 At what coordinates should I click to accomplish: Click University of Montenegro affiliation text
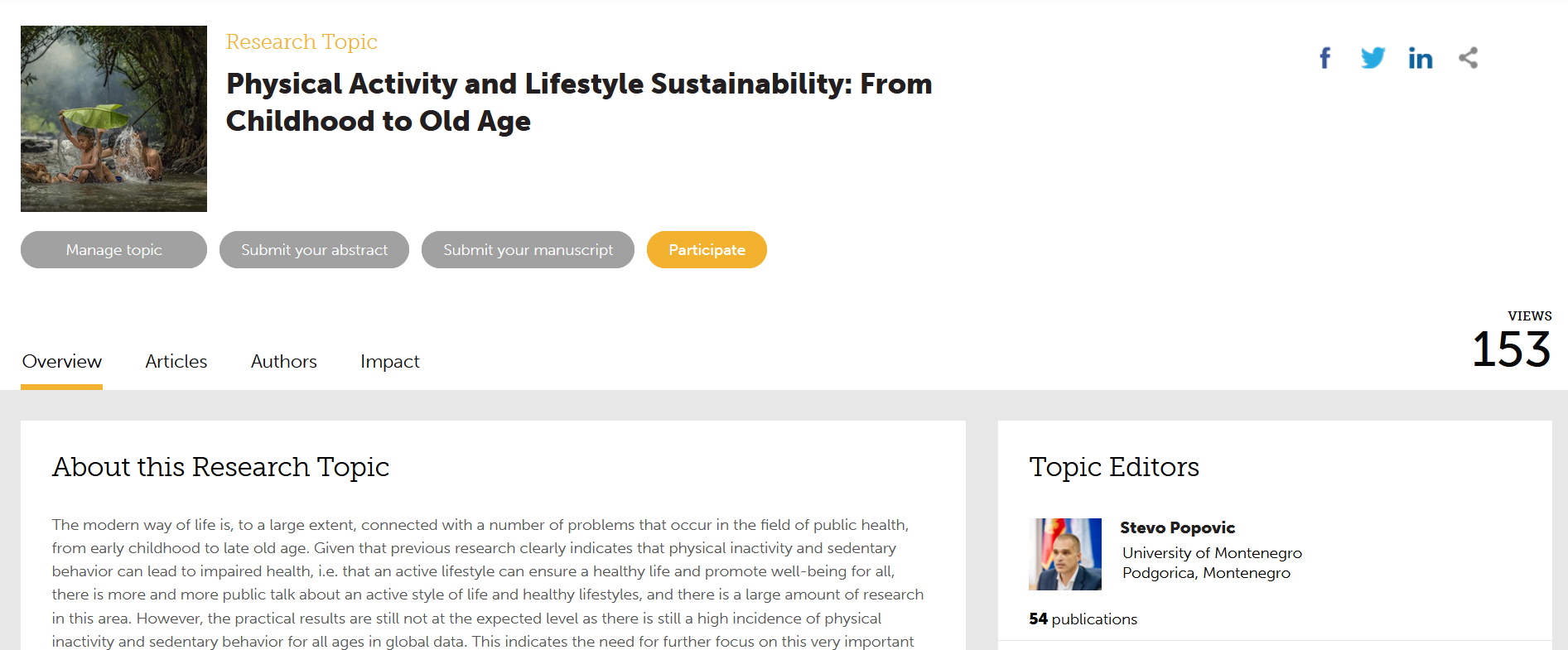(x=1212, y=553)
